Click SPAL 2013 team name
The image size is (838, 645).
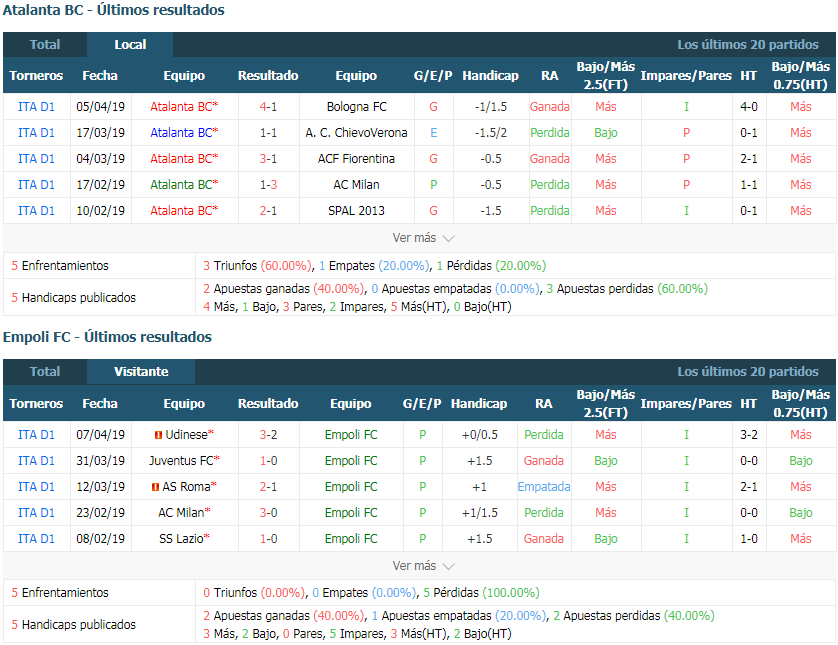pyautogui.click(x=356, y=211)
